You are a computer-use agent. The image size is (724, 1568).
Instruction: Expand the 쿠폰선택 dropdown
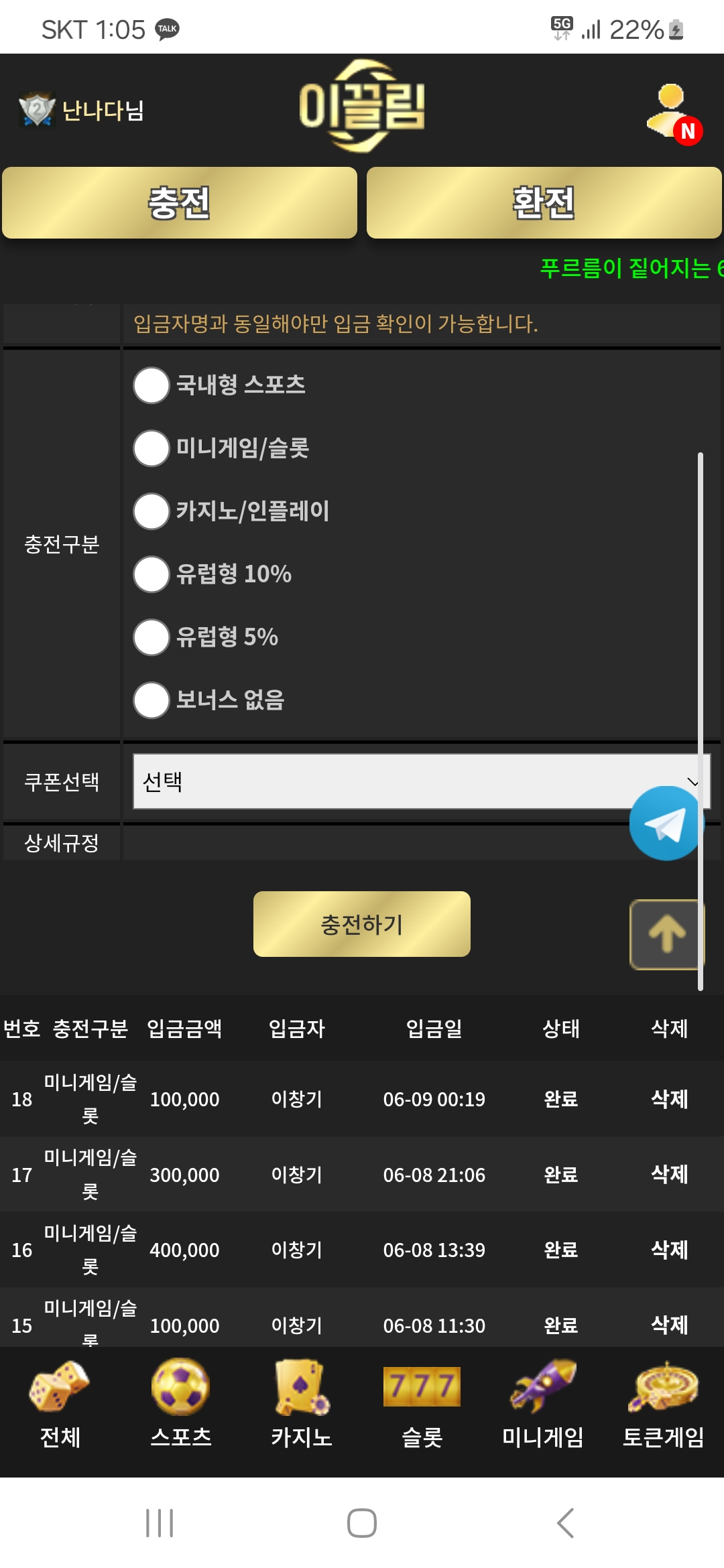pos(422,781)
